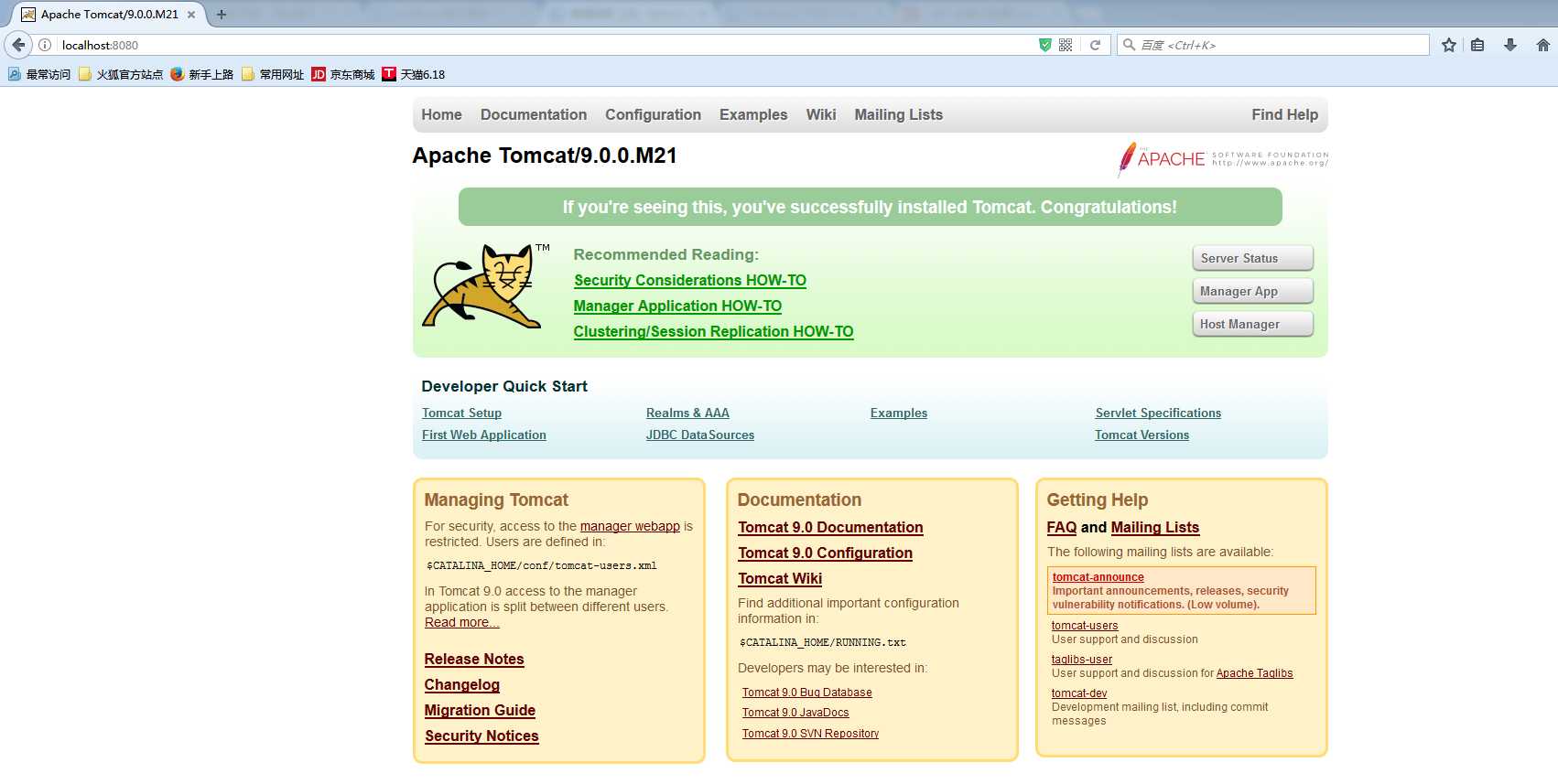
Task: Open the tomcat-users mailing list link
Action: [x=1085, y=626]
